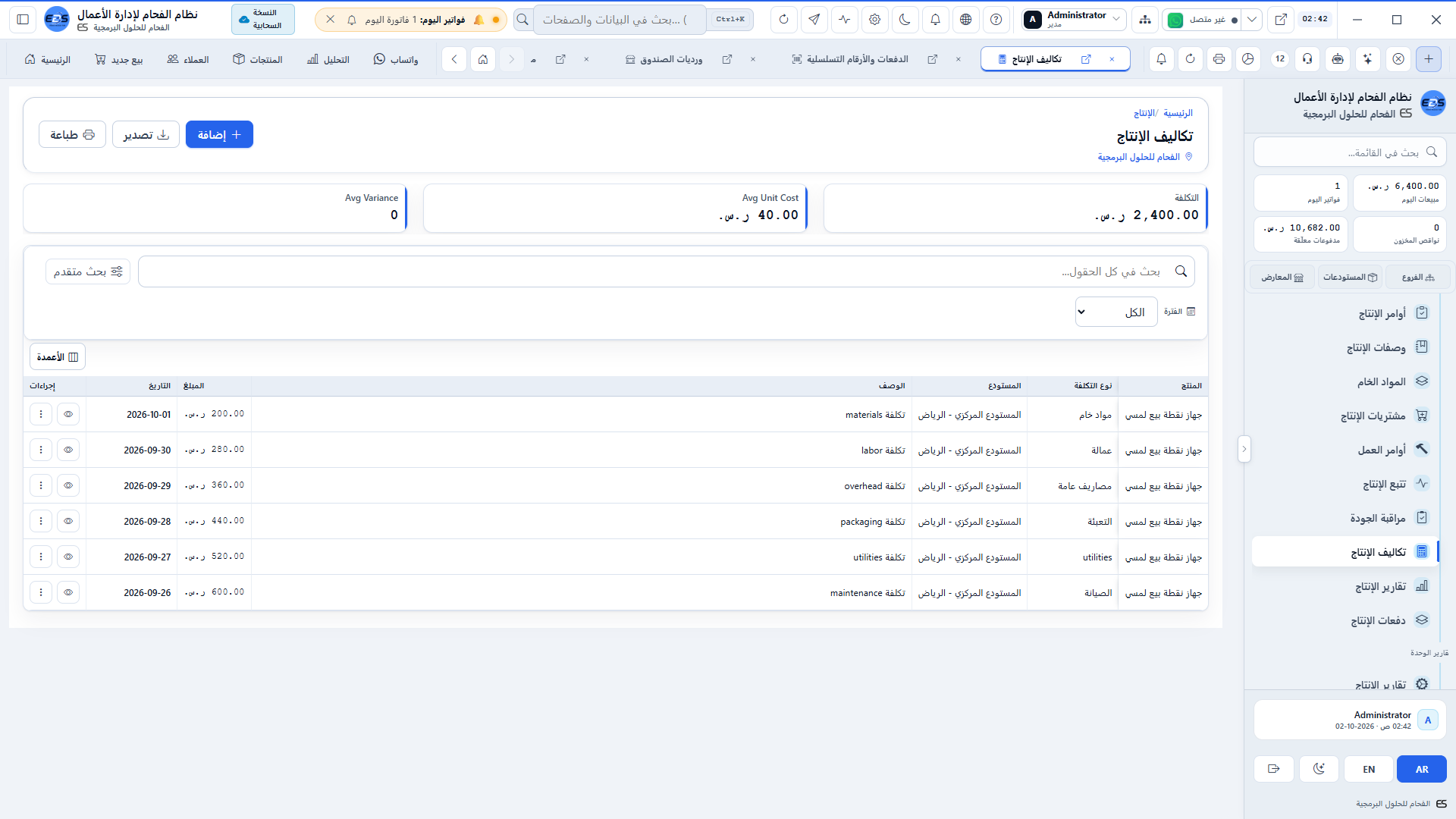Viewport: 1456px width, 819px height.
Task: Open واتساب shortcut in toolbar
Action: click(395, 59)
